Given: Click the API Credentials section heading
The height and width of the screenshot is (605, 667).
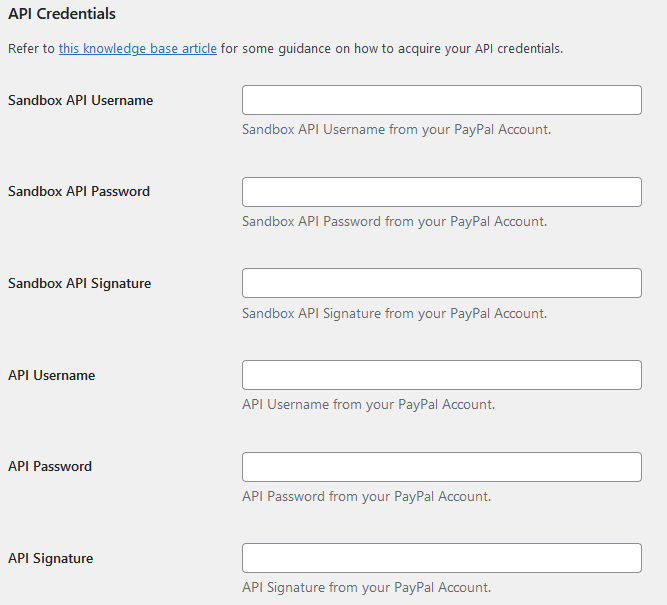Looking at the screenshot, I should [x=62, y=14].
